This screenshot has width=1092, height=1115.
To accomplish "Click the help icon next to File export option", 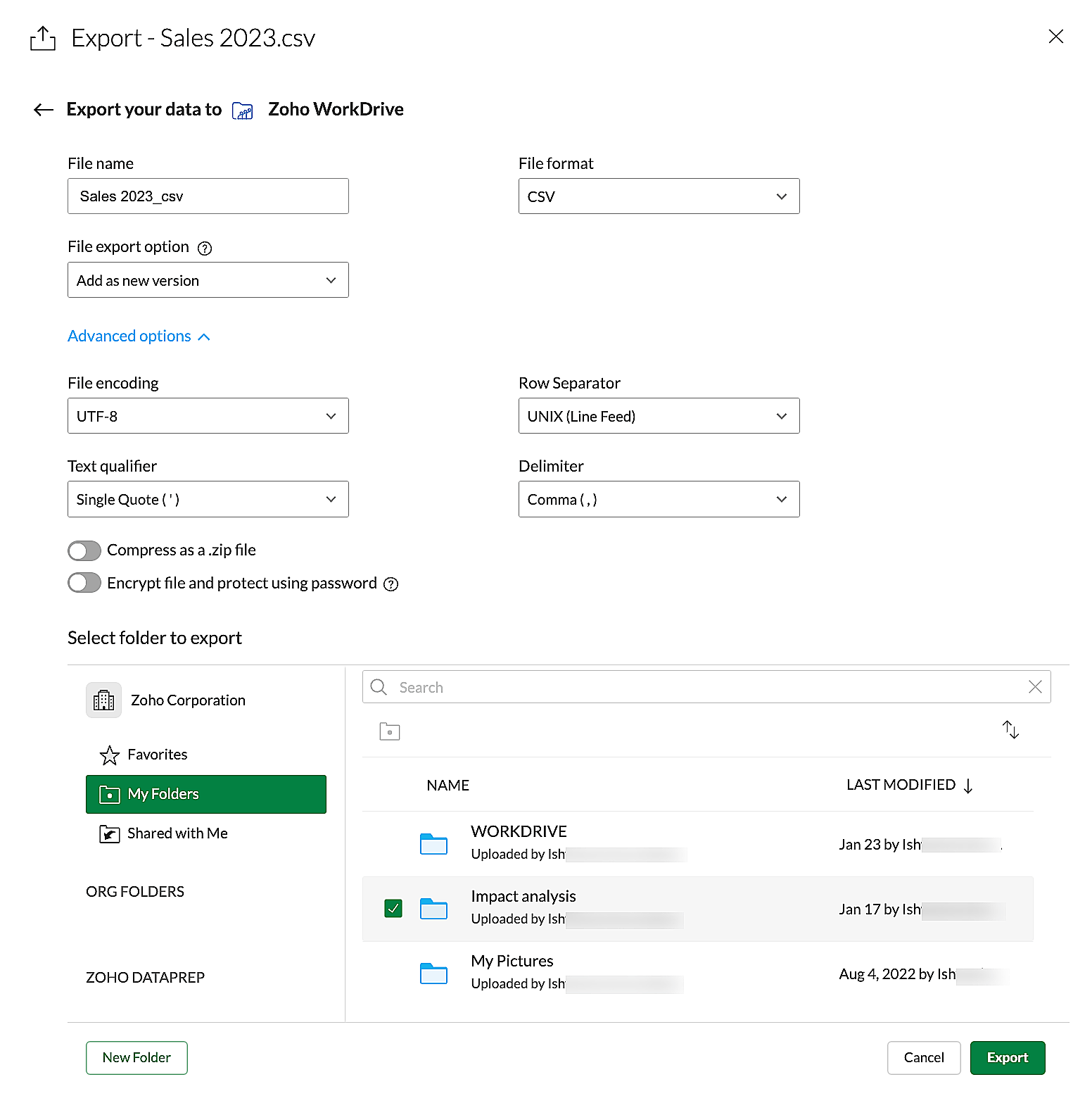I will click(x=205, y=248).
